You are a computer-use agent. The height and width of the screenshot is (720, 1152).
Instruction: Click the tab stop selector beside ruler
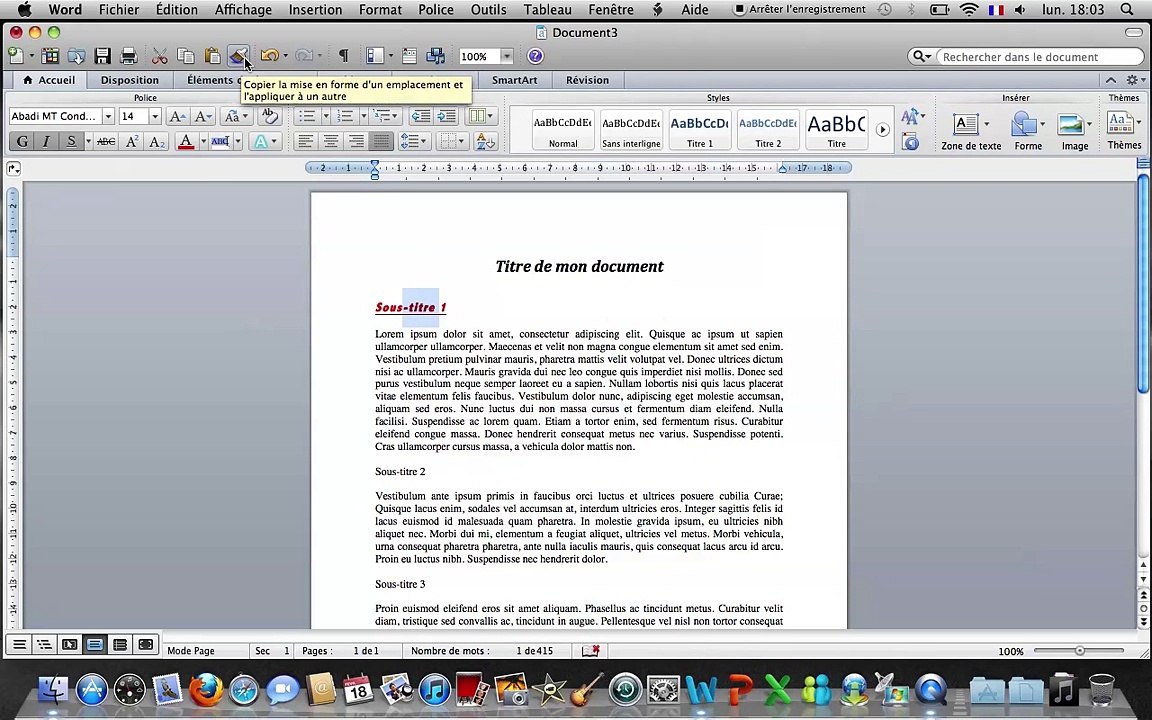pos(13,168)
